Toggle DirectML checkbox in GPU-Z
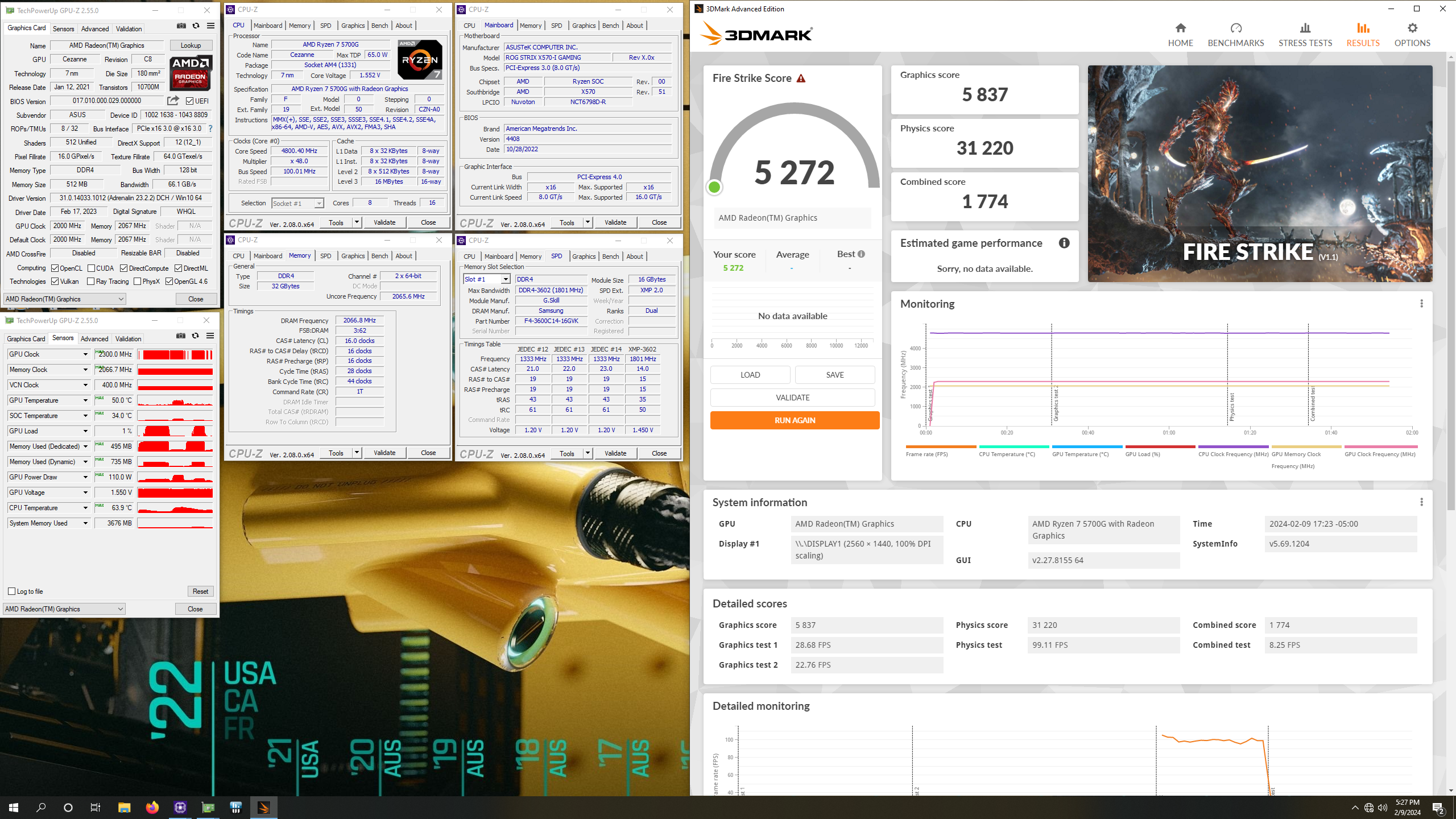 click(x=178, y=268)
